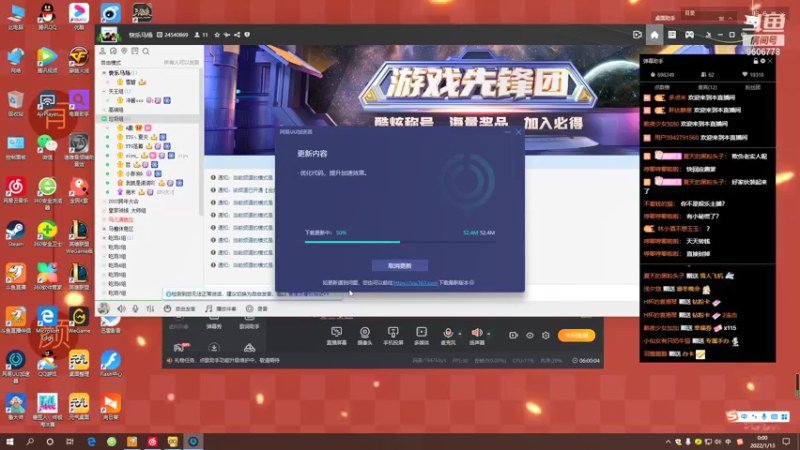Toggle the speaker in streaming tool
Screen dimensions: 800x450
tap(477, 333)
